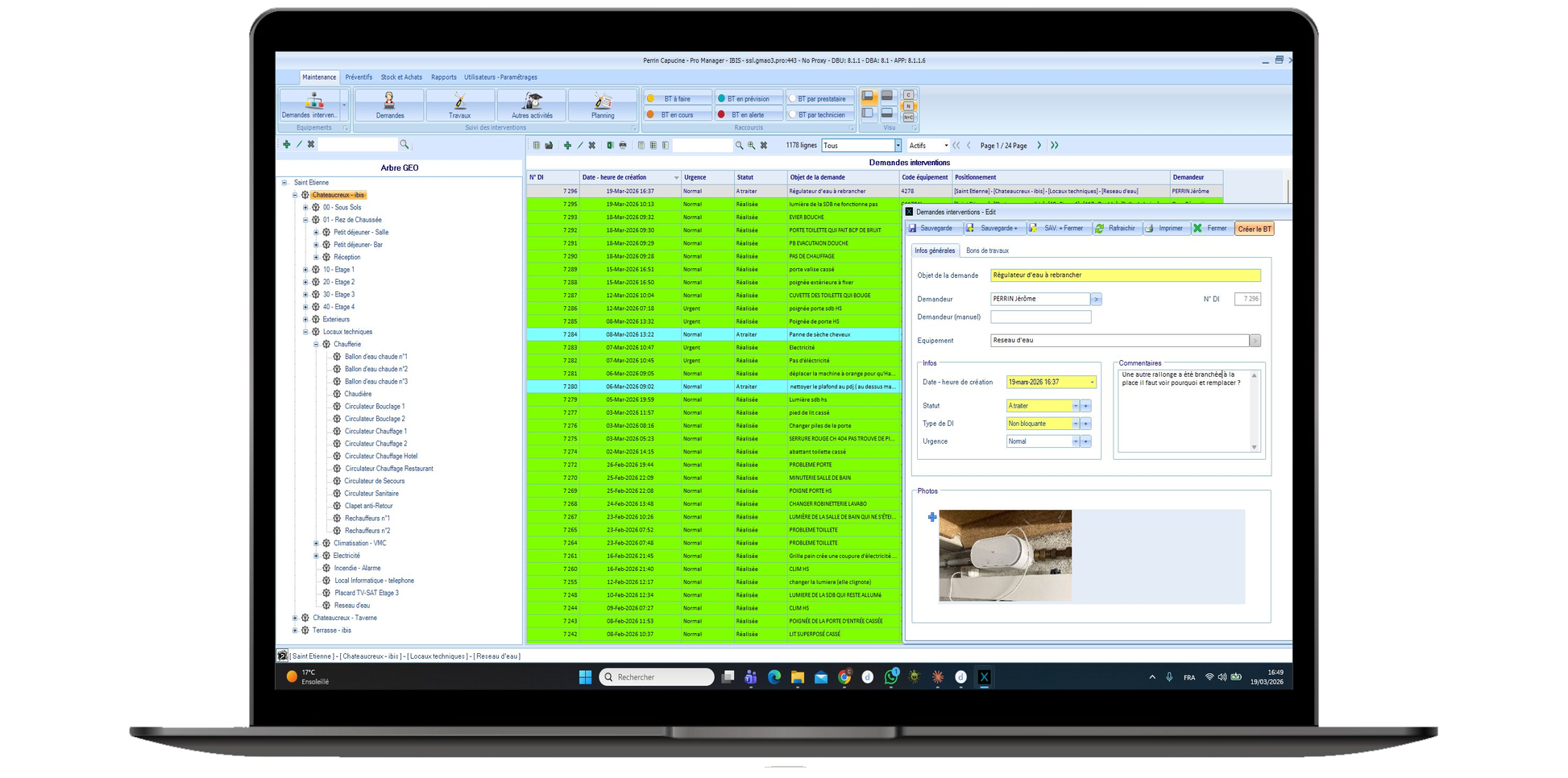The width and height of the screenshot is (1568, 778).
Task: Open Autres activités from the ribbon
Action: pos(532,105)
